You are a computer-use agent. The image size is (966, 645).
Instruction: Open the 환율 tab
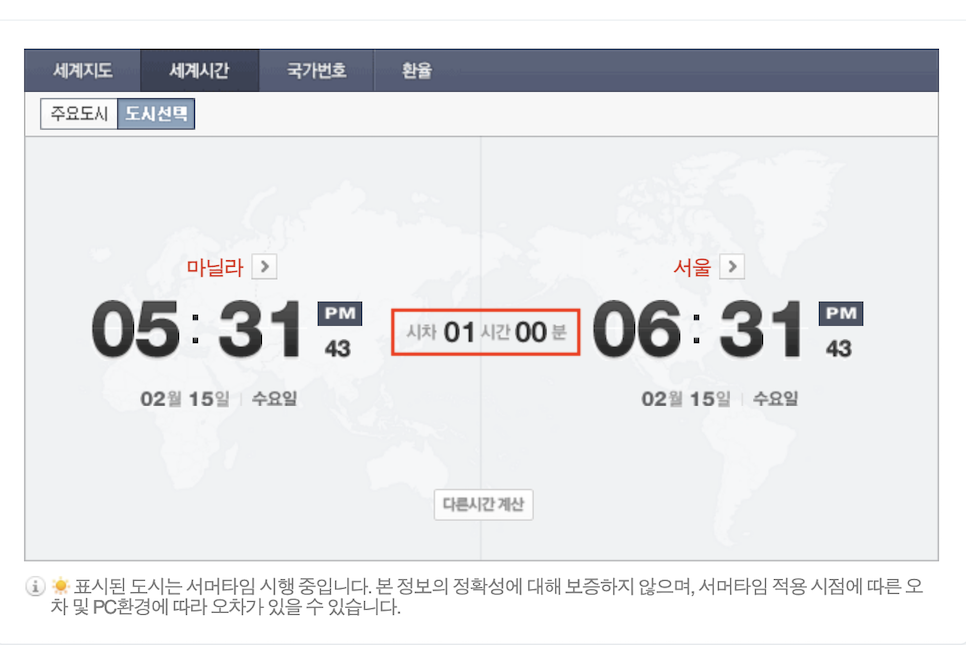tap(417, 70)
